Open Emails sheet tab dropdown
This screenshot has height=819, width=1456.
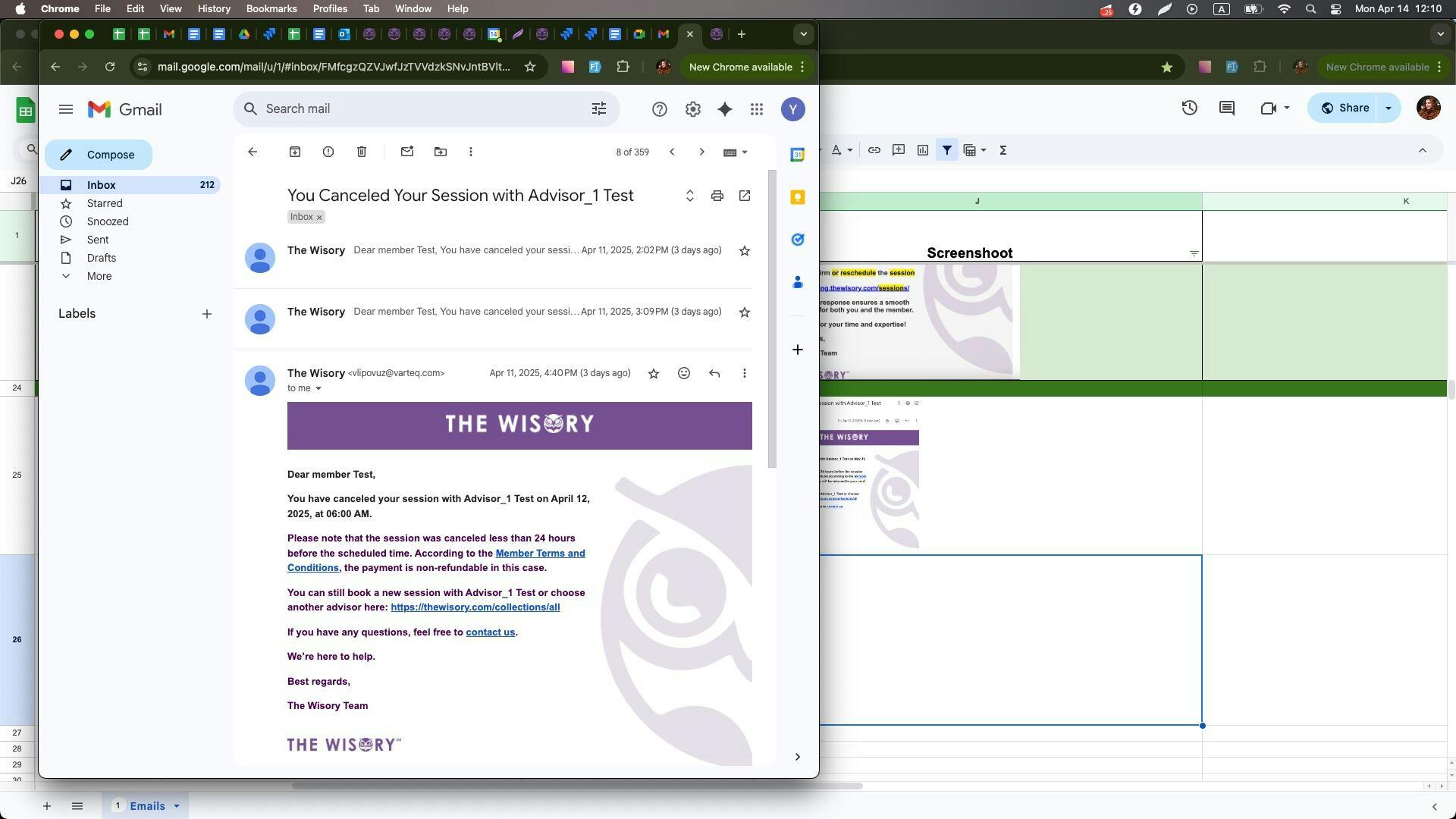(x=177, y=806)
